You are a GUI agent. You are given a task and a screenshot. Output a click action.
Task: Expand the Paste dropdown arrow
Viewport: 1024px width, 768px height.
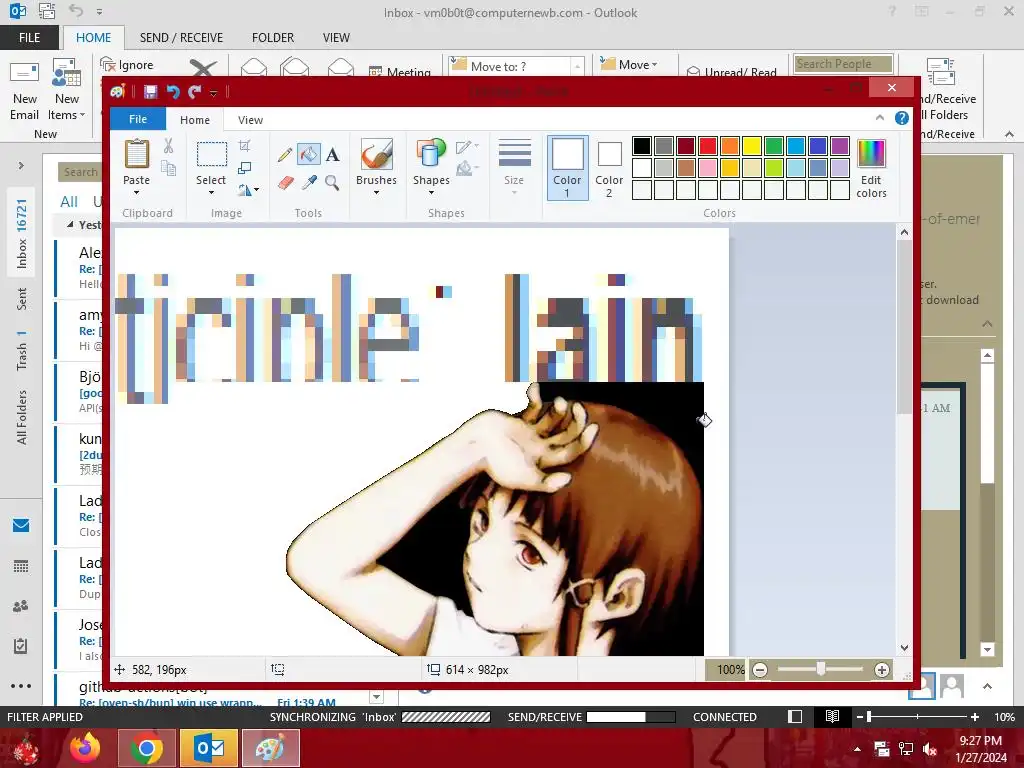coord(136,192)
